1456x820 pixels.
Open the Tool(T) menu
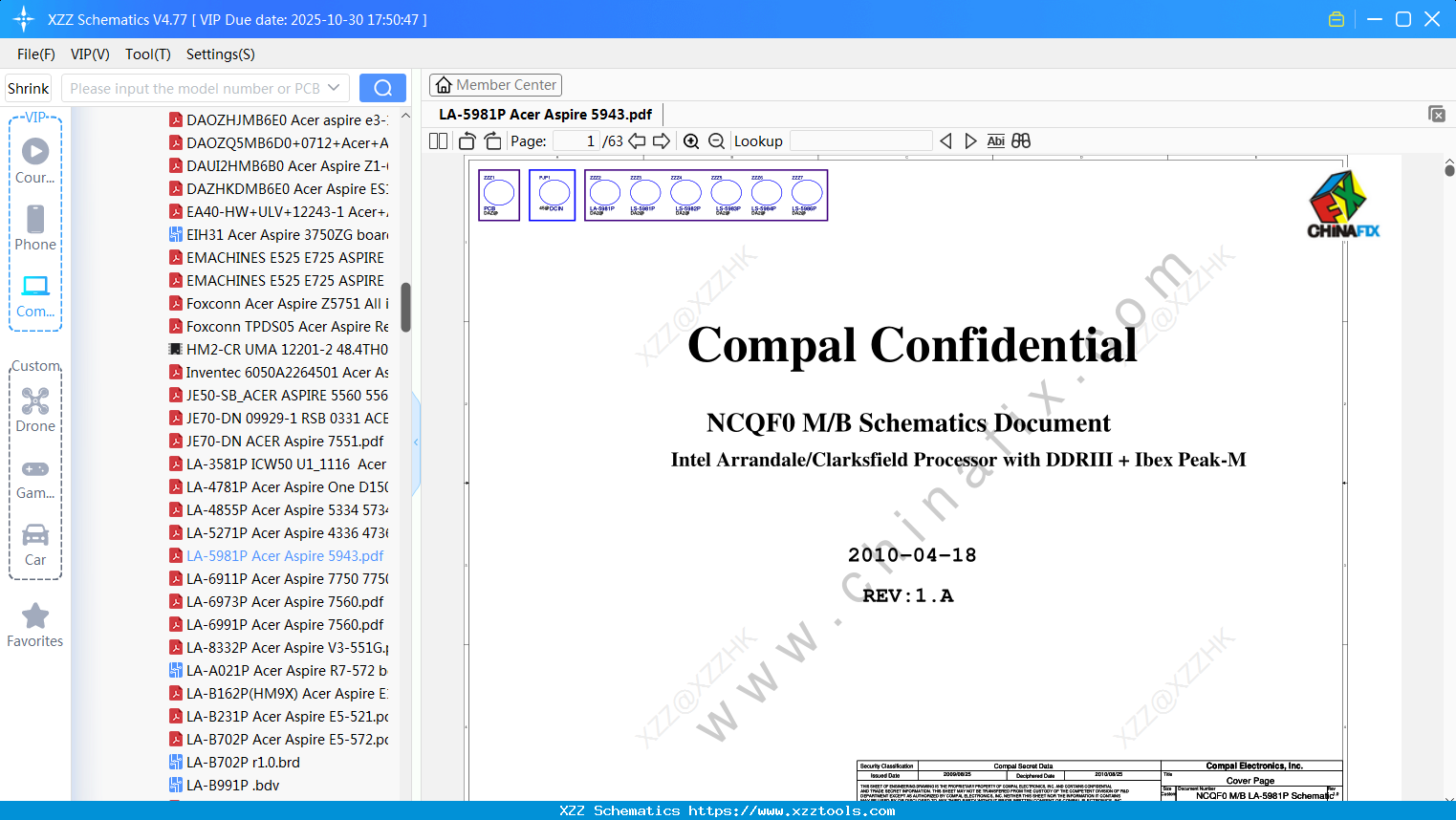(148, 54)
